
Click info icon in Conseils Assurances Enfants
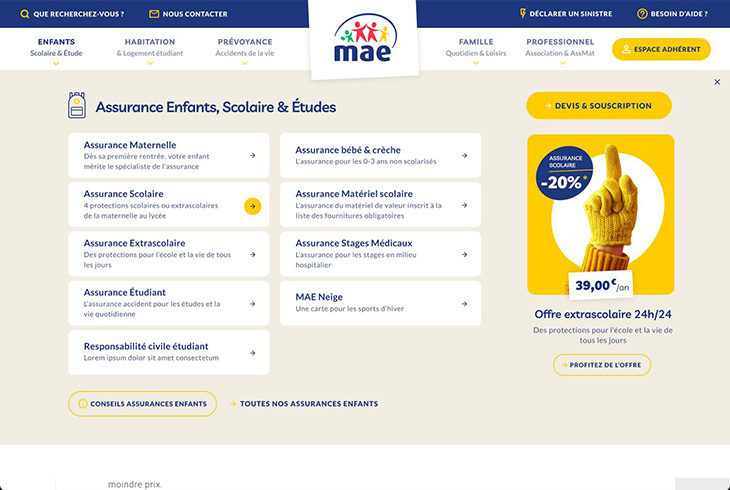tap(82, 404)
